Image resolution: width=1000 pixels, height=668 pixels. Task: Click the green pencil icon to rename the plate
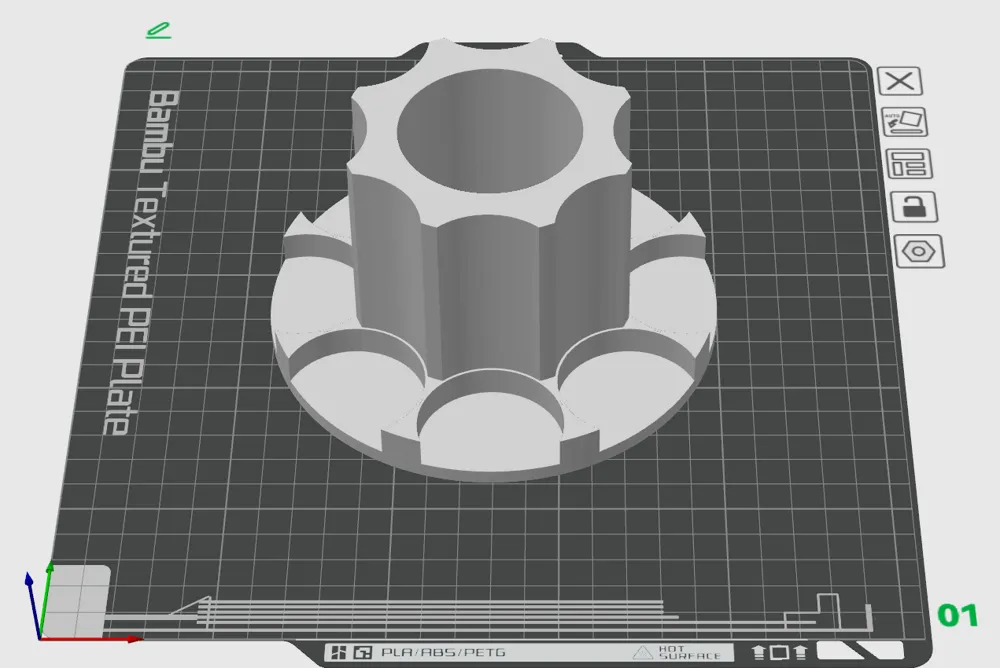158,29
